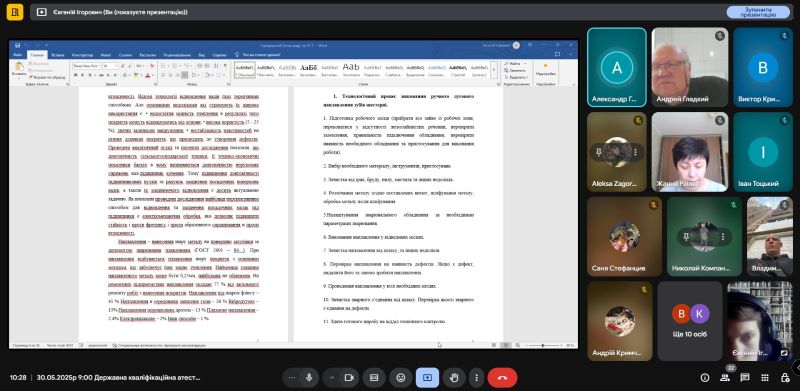This screenshot has height=391, width=800.
Task: Expand audio settings next to microphone
Action: point(292,378)
